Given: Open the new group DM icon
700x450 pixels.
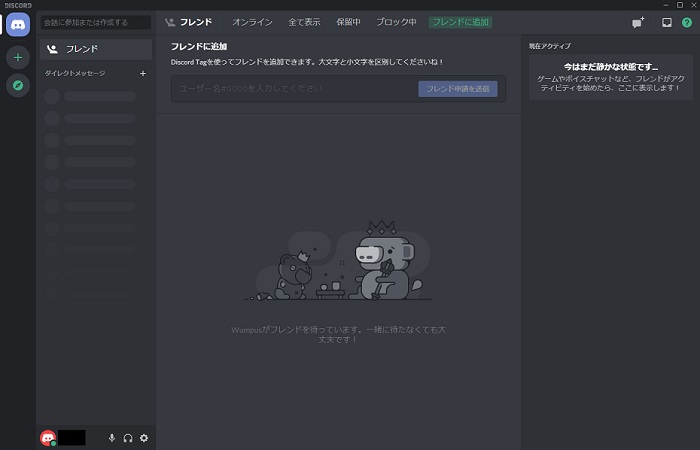Looking at the screenshot, I should click(x=638, y=22).
